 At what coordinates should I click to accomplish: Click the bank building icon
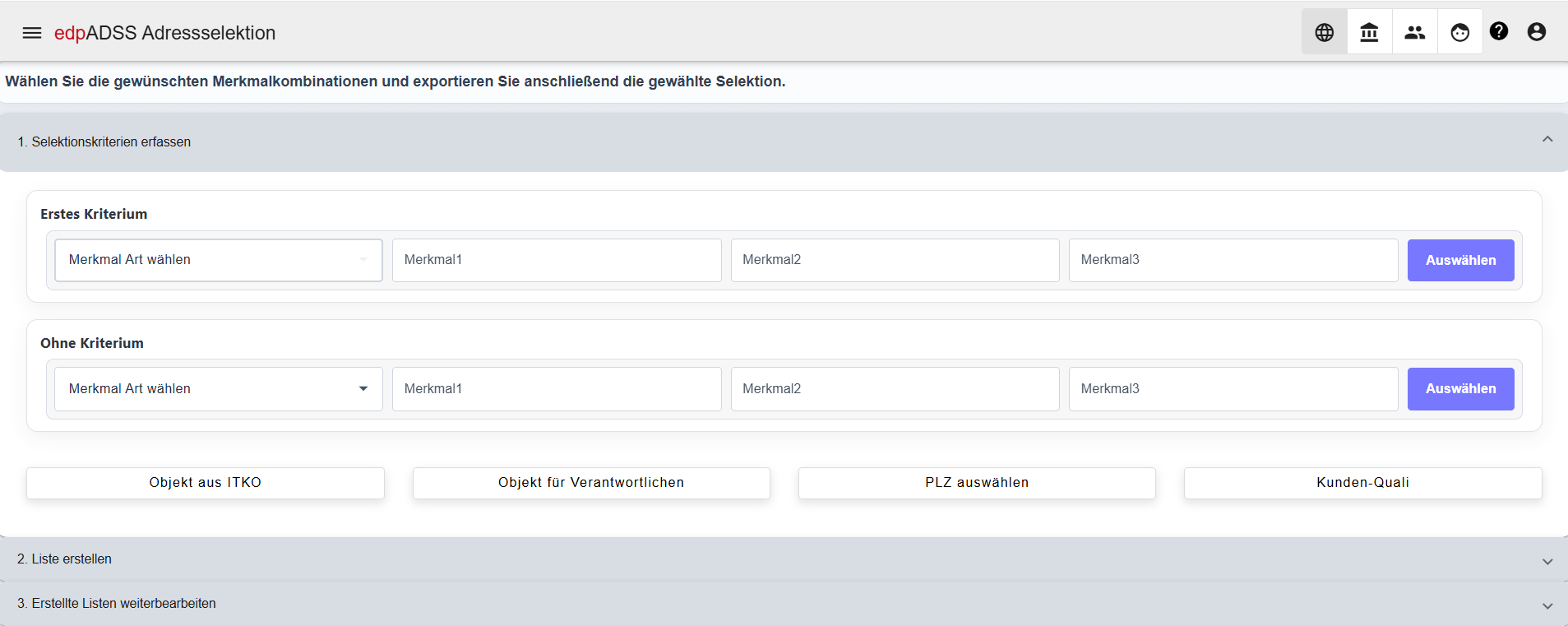(1369, 32)
